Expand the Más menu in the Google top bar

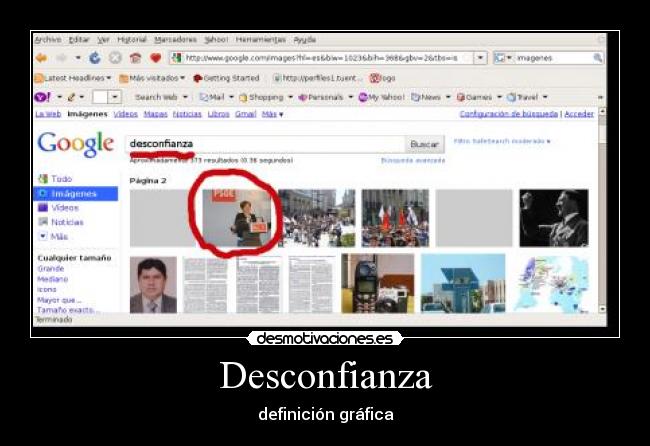click(x=272, y=114)
